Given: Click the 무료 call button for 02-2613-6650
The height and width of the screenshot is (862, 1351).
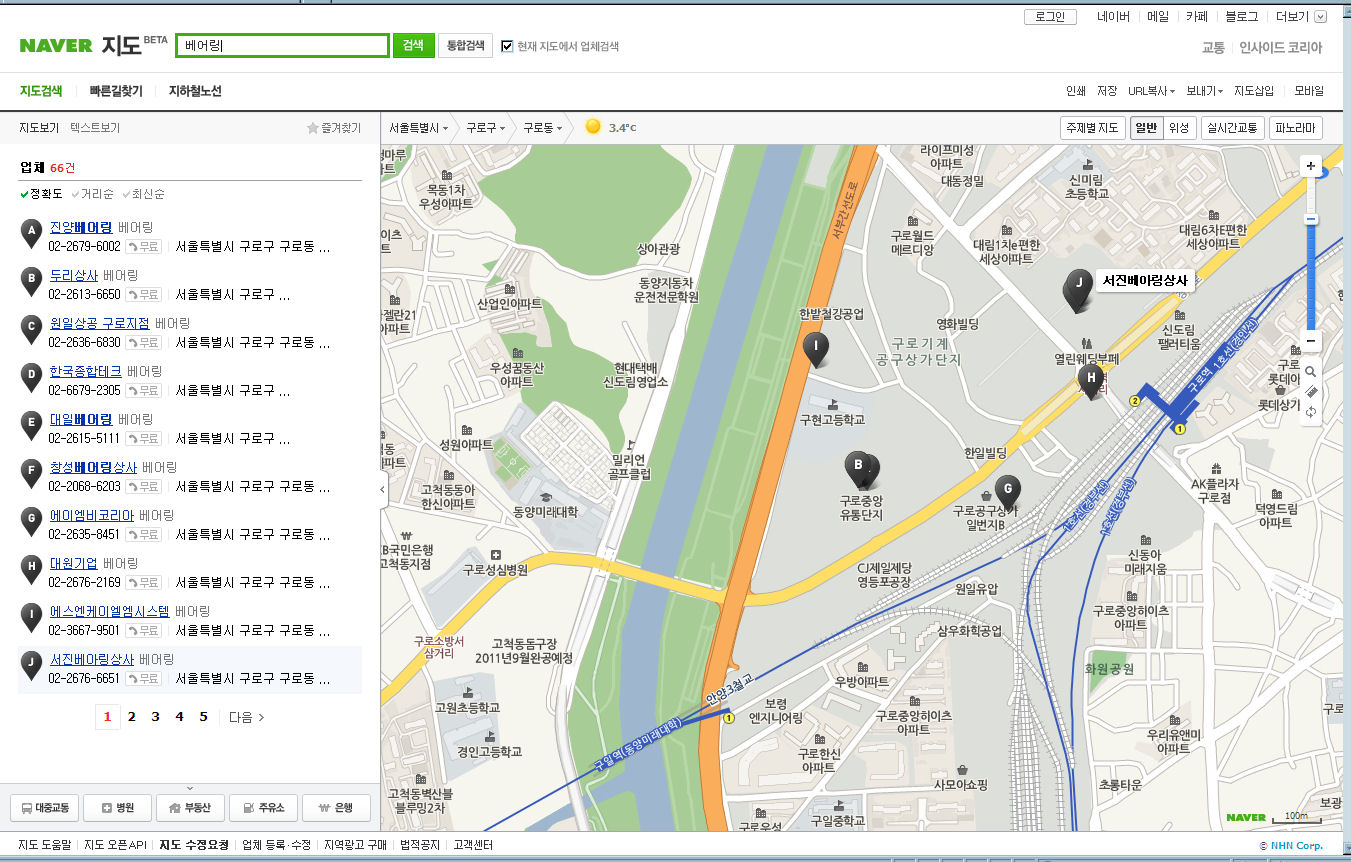Looking at the screenshot, I should tap(143, 294).
